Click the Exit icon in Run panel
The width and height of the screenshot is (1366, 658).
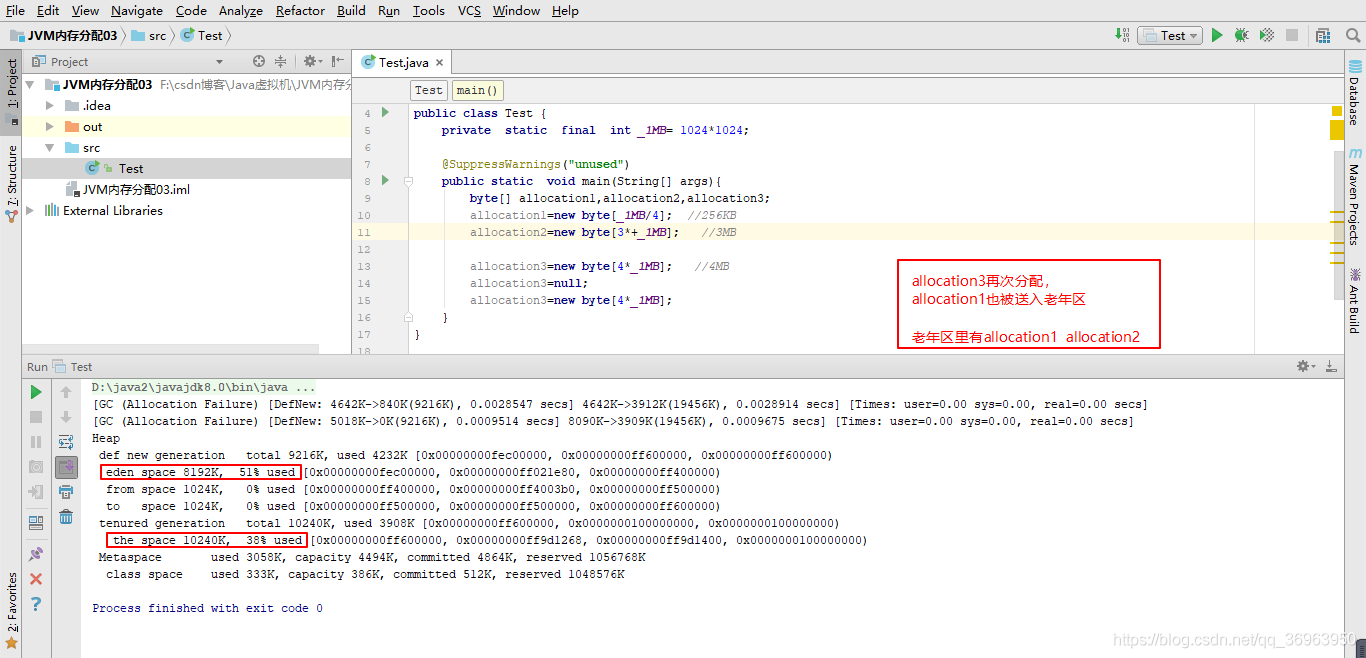(36, 492)
